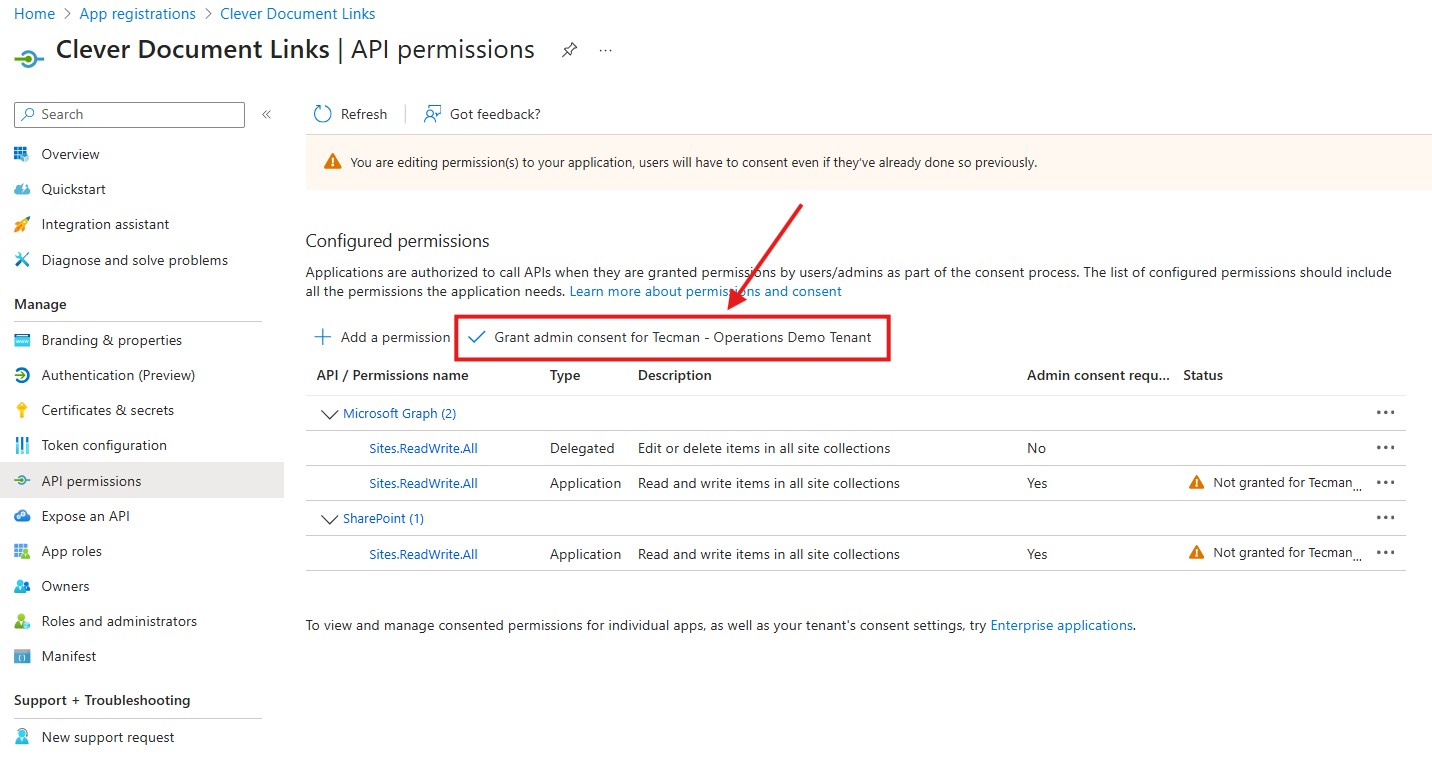Click the SharePoint (1) API link
This screenshot has height=783, width=1432.
(x=383, y=518)
